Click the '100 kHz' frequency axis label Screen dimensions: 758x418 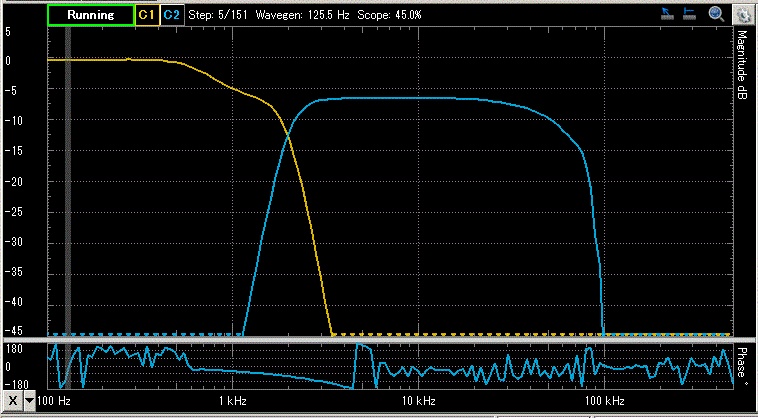click(604, 401)
